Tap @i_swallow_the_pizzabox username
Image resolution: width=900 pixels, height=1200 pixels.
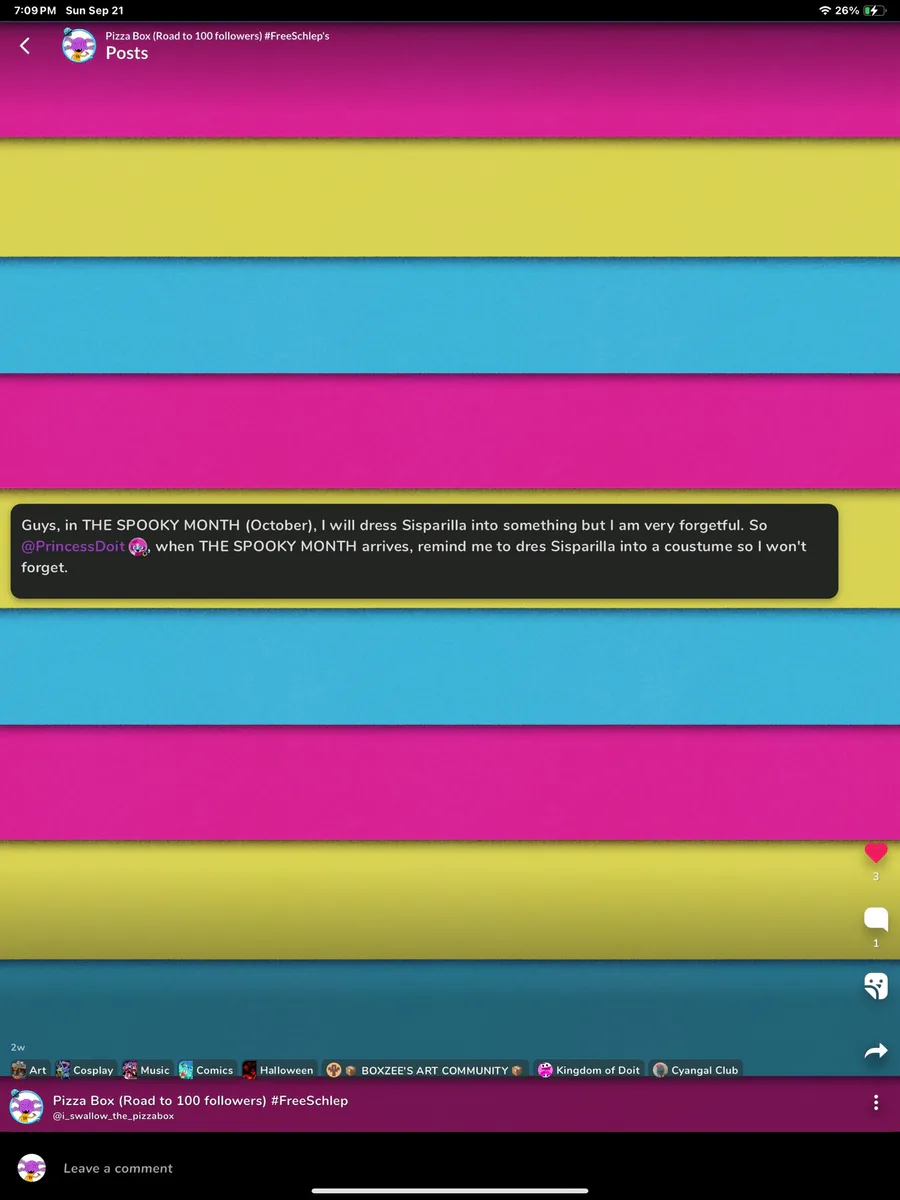[x=113, y=1116]
